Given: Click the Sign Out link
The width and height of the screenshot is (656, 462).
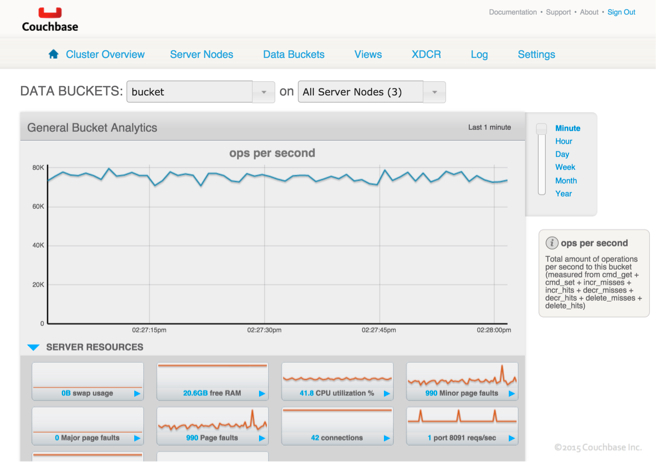Looking at the screenshot, I should pyautogui.click(x=621, y=12).
